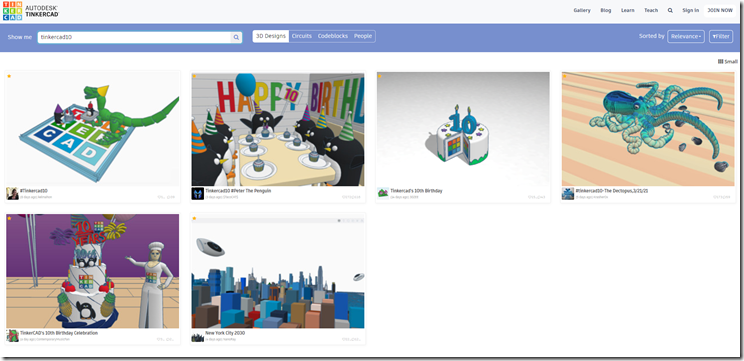Open the blue octopus Dectopus thumbnail
Screen dimensions: 744x361
coord(648,129)
